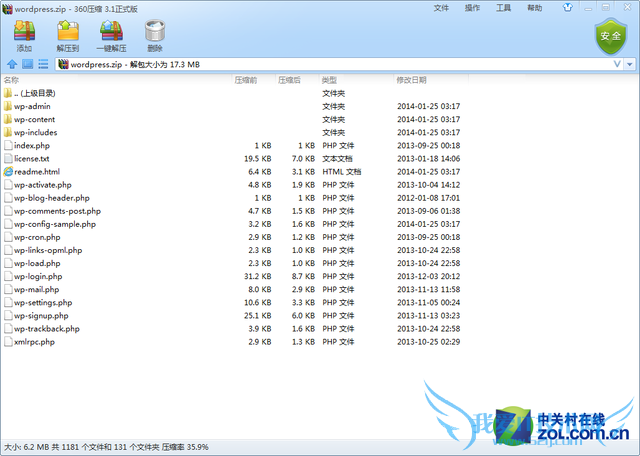Viewport: 640px width, 456px height.
Task: Click the green 安全 shield badge
Action: [x=610, y=36]
